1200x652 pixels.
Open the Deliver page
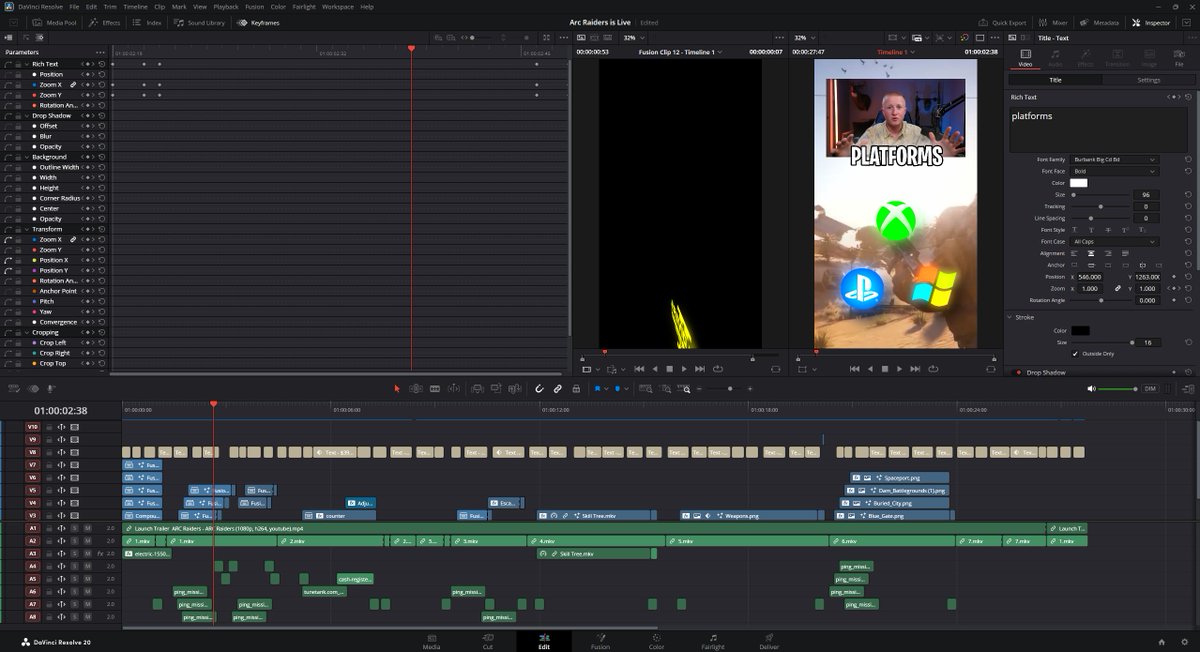768,642
